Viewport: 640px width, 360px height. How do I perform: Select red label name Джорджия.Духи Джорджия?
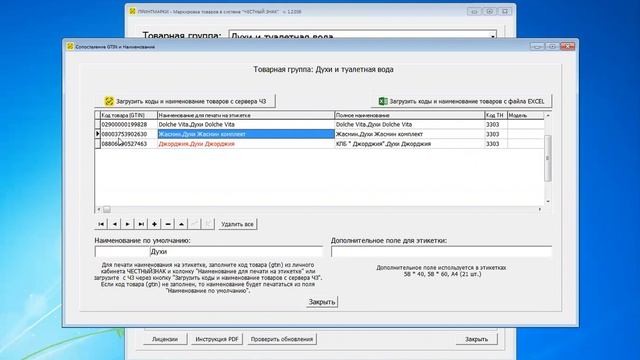click(246, 144)
